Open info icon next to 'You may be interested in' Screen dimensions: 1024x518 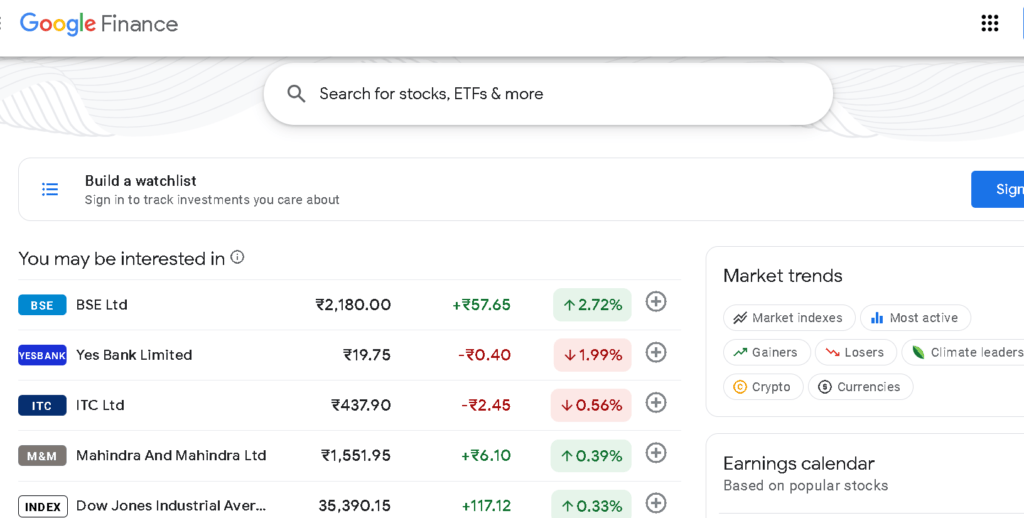tap(237, 257)
